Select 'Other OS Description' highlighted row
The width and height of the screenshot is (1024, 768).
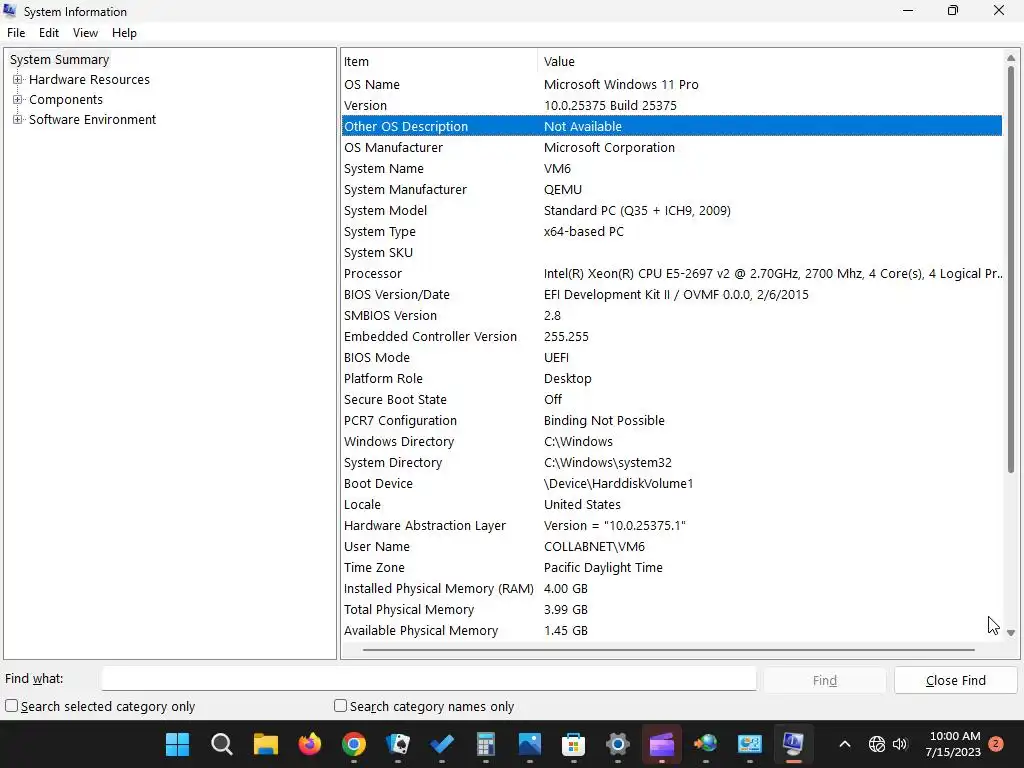(x=672, y=126)
